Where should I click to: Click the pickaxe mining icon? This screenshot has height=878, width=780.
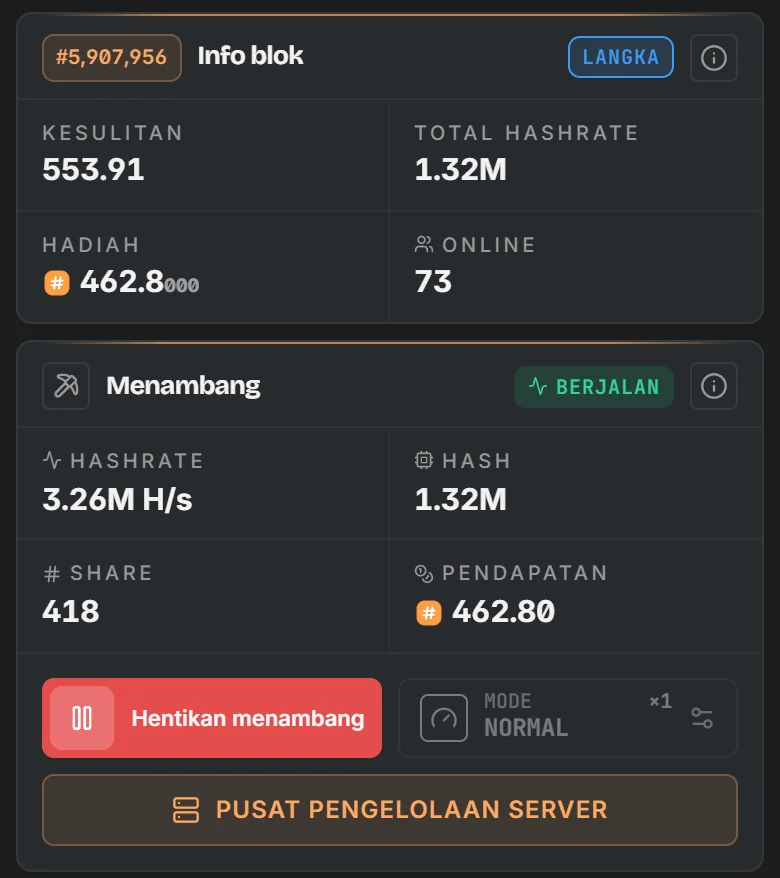(x=66, y=386)
